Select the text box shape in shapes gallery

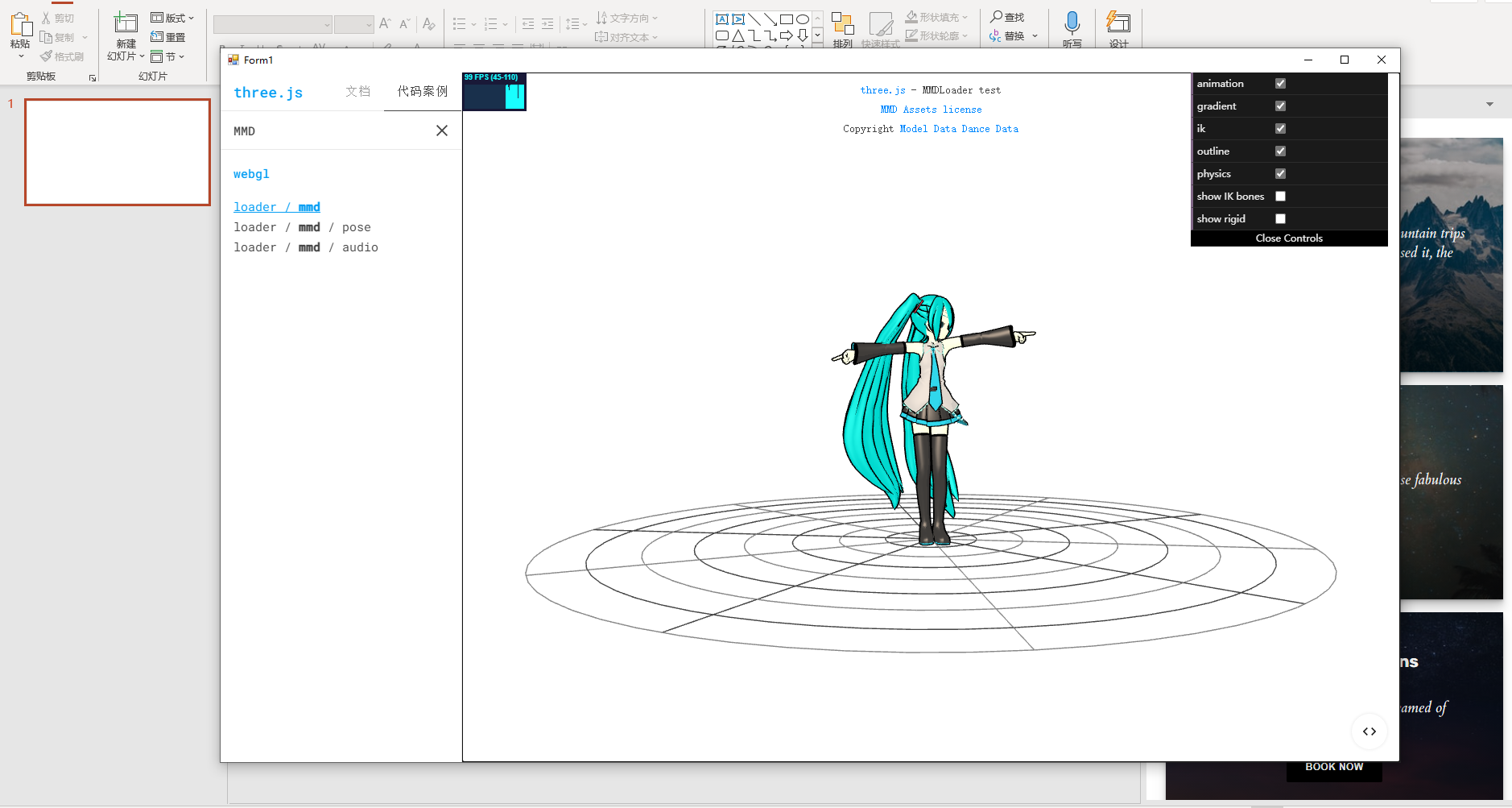pos(722,19)
